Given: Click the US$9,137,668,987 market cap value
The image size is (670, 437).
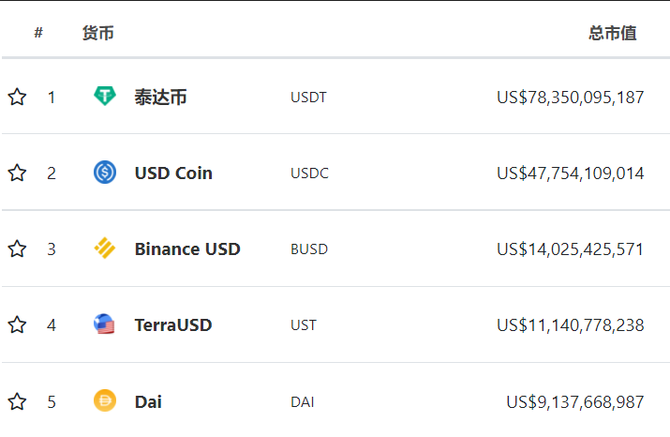Looking at the screenshot, I should coord(575,402).
